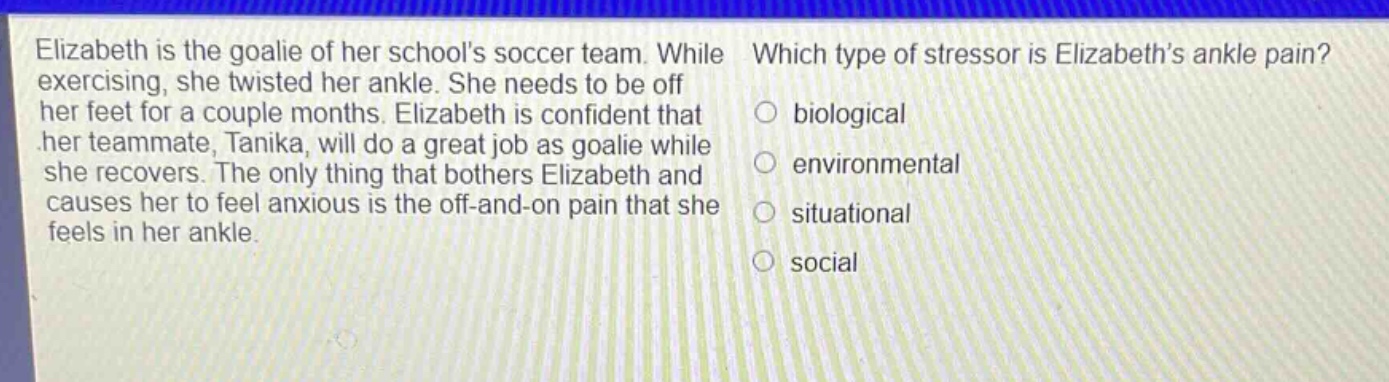Click the line 'exercising, she twisted her ankle'
This screenshot has width=1389, height=382.
pyautogui.click(x=360, y=82)
